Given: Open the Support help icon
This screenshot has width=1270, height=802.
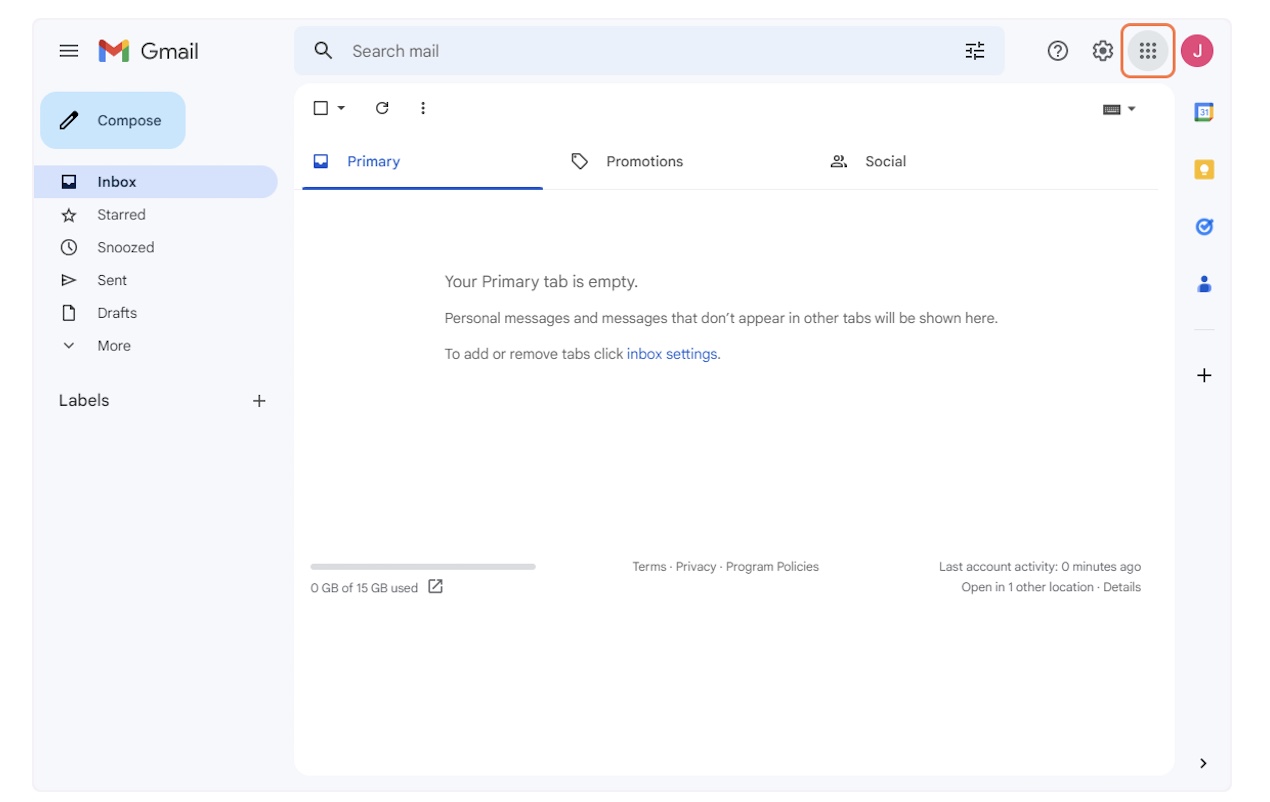Looking at the screenshot, I should [1057, 51].
